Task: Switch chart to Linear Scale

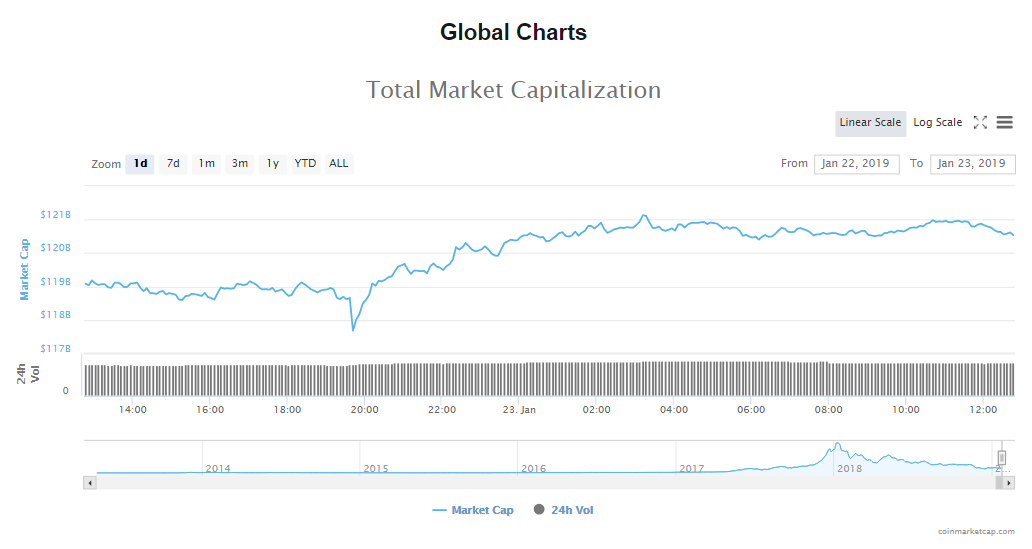Action: pyautogui.click(x=870, y=123)
